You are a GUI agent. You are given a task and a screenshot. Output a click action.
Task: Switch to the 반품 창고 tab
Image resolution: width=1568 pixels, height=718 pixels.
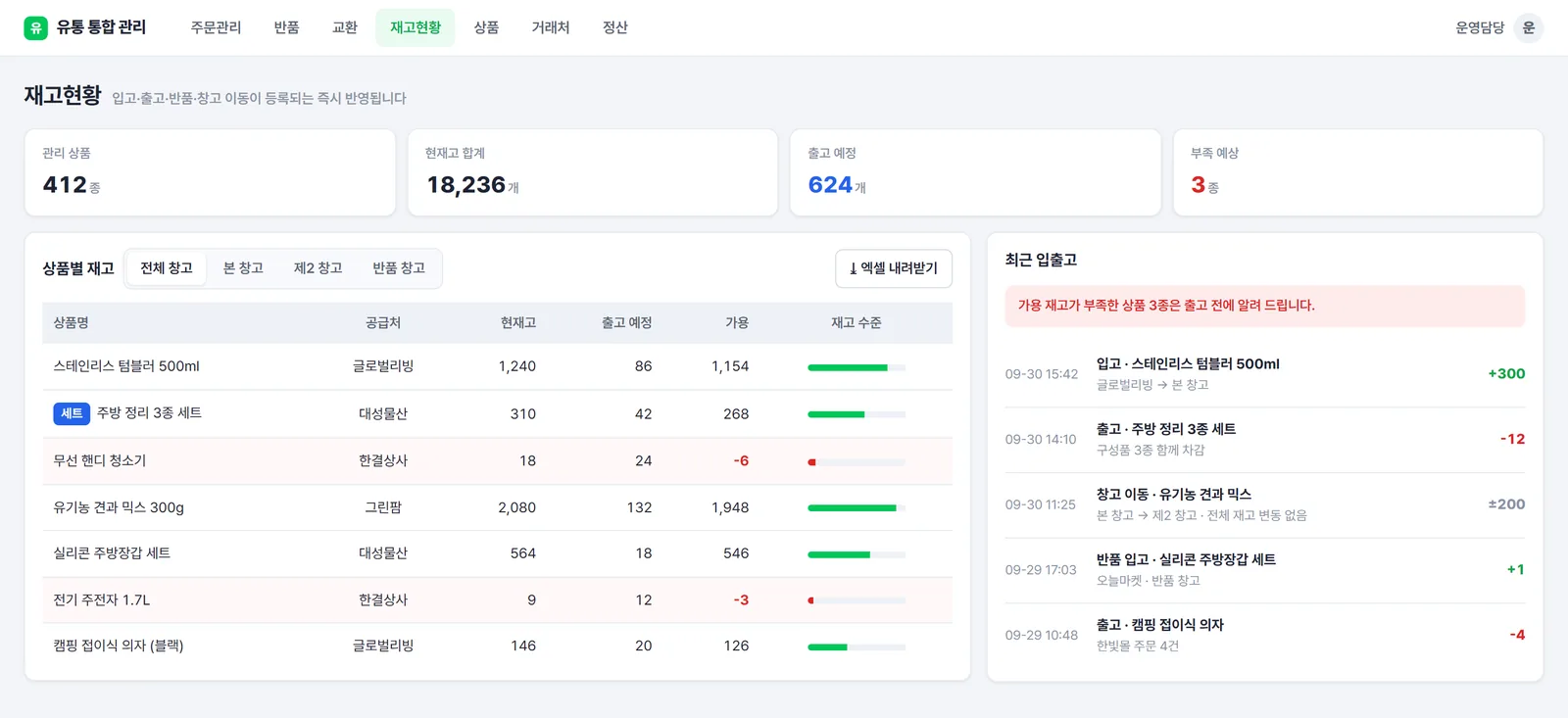[x=399, y=268]
